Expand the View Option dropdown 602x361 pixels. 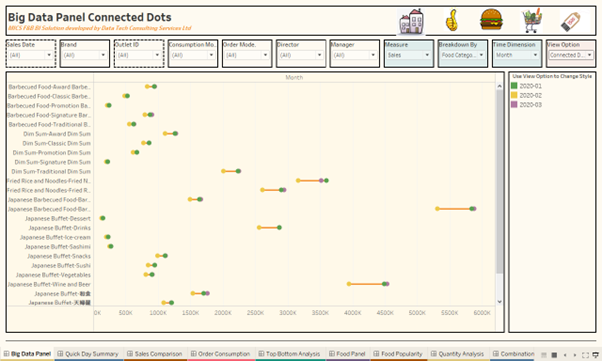[x=571, y=55]
